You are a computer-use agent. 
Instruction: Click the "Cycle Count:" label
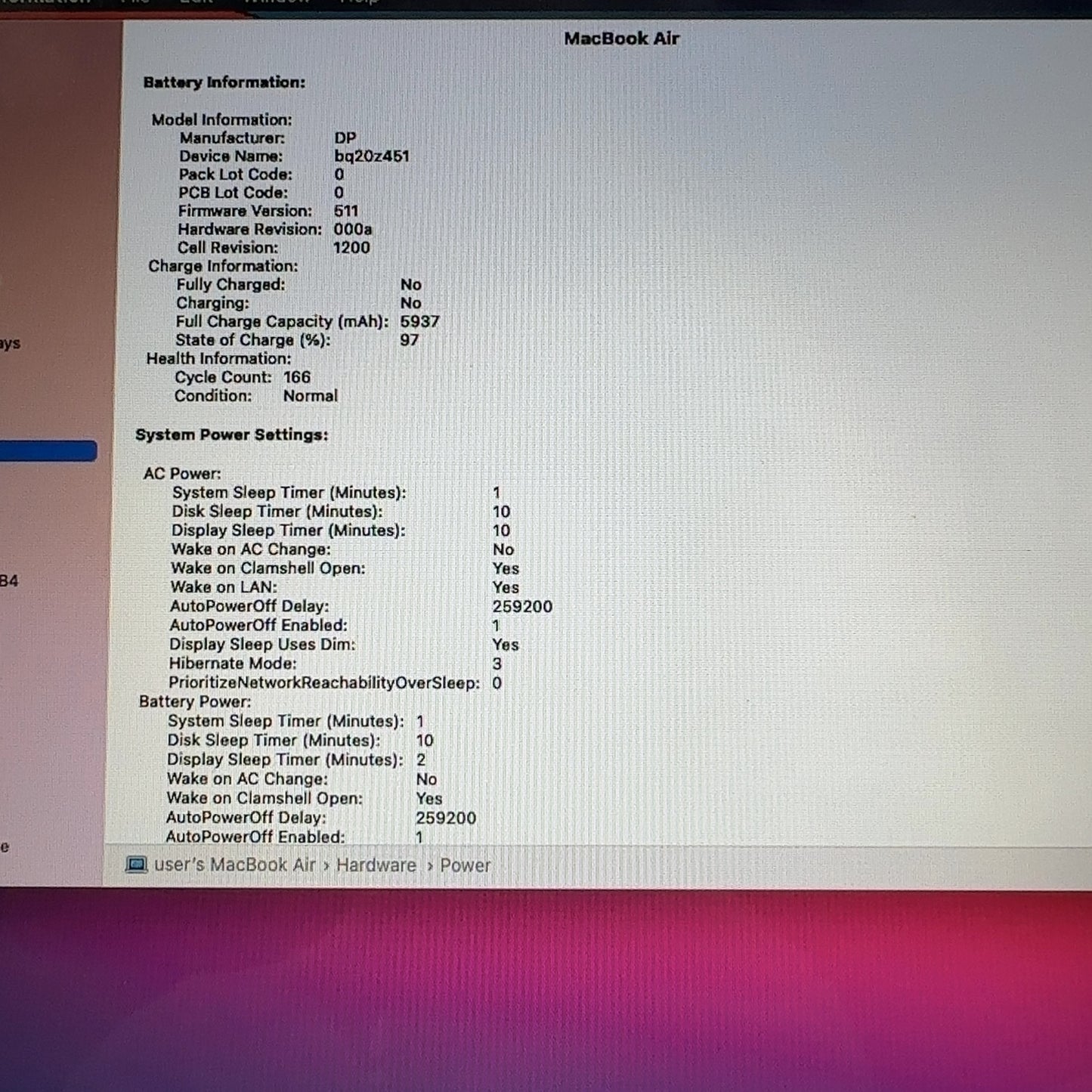223,377
